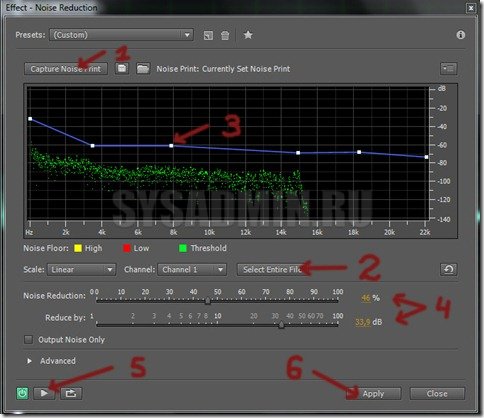The height and width of the screenshot is (418, 484).
Task: Click the Select Entire File button
Action: click(272, 269)
